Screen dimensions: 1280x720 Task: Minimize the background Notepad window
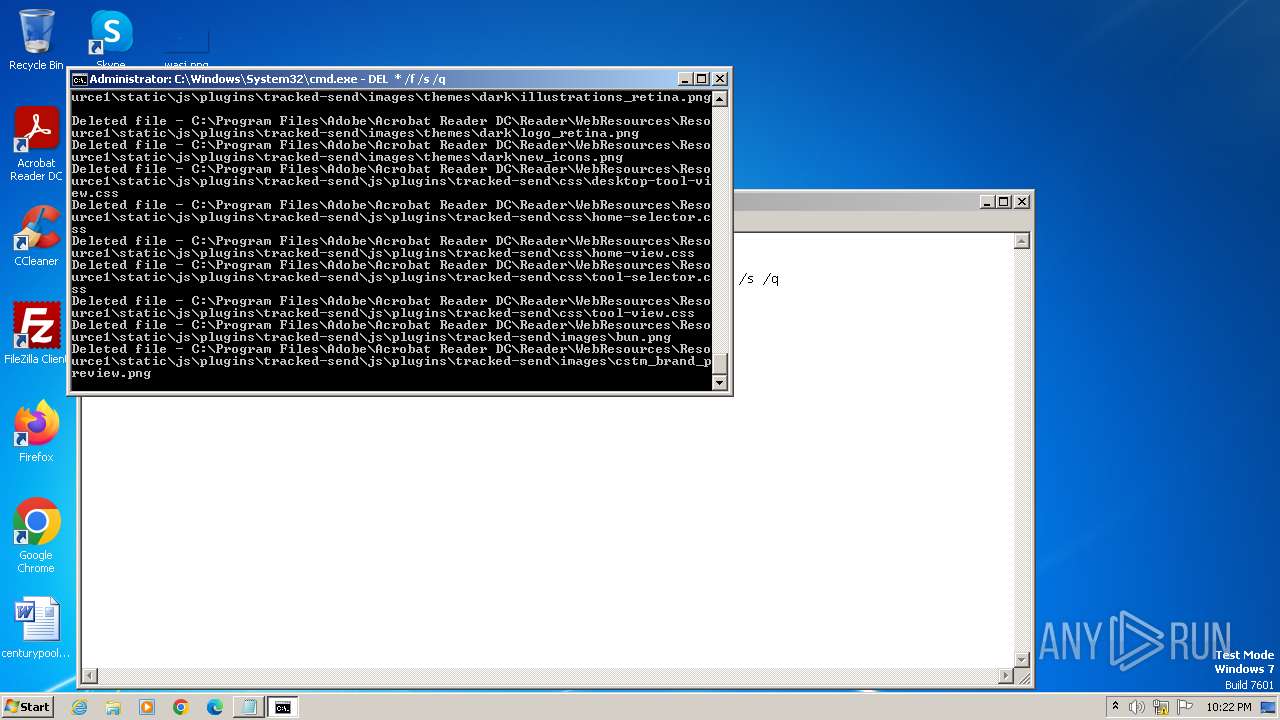point(987,201)
